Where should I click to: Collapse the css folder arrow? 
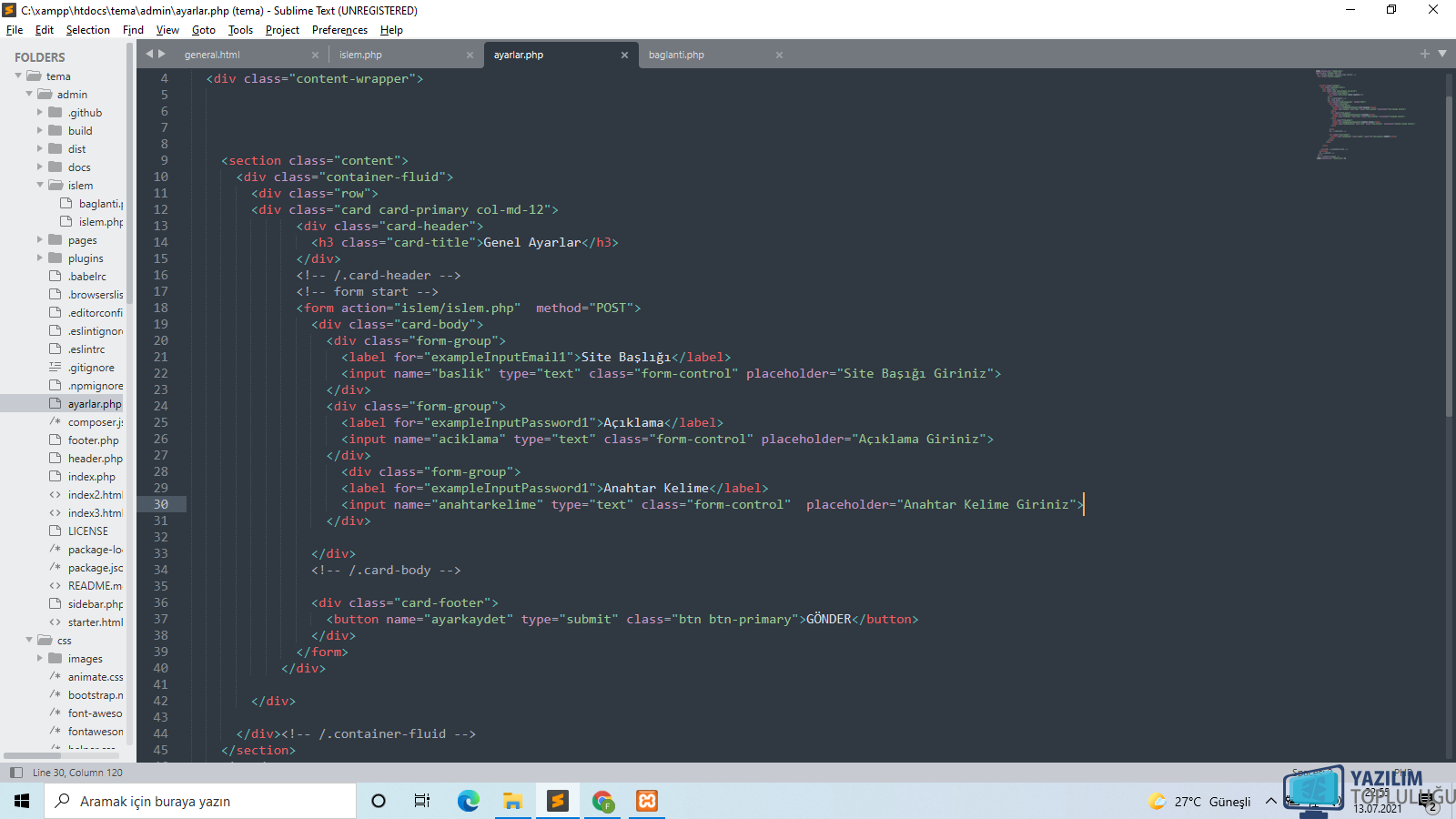click(29, 641)
